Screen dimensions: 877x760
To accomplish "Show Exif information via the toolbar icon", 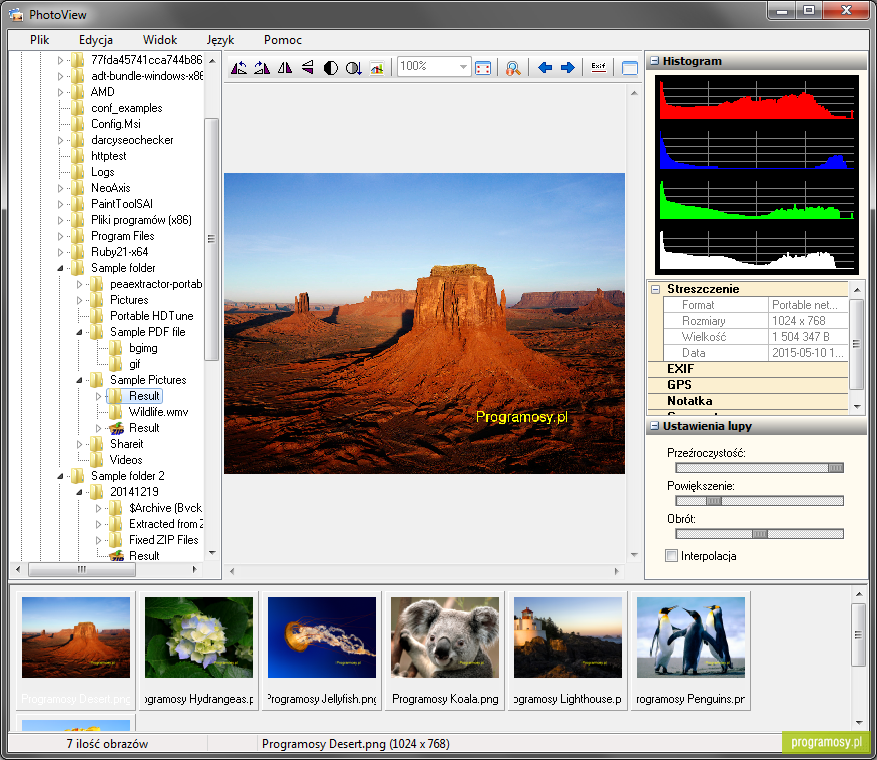I will point(598,68).
